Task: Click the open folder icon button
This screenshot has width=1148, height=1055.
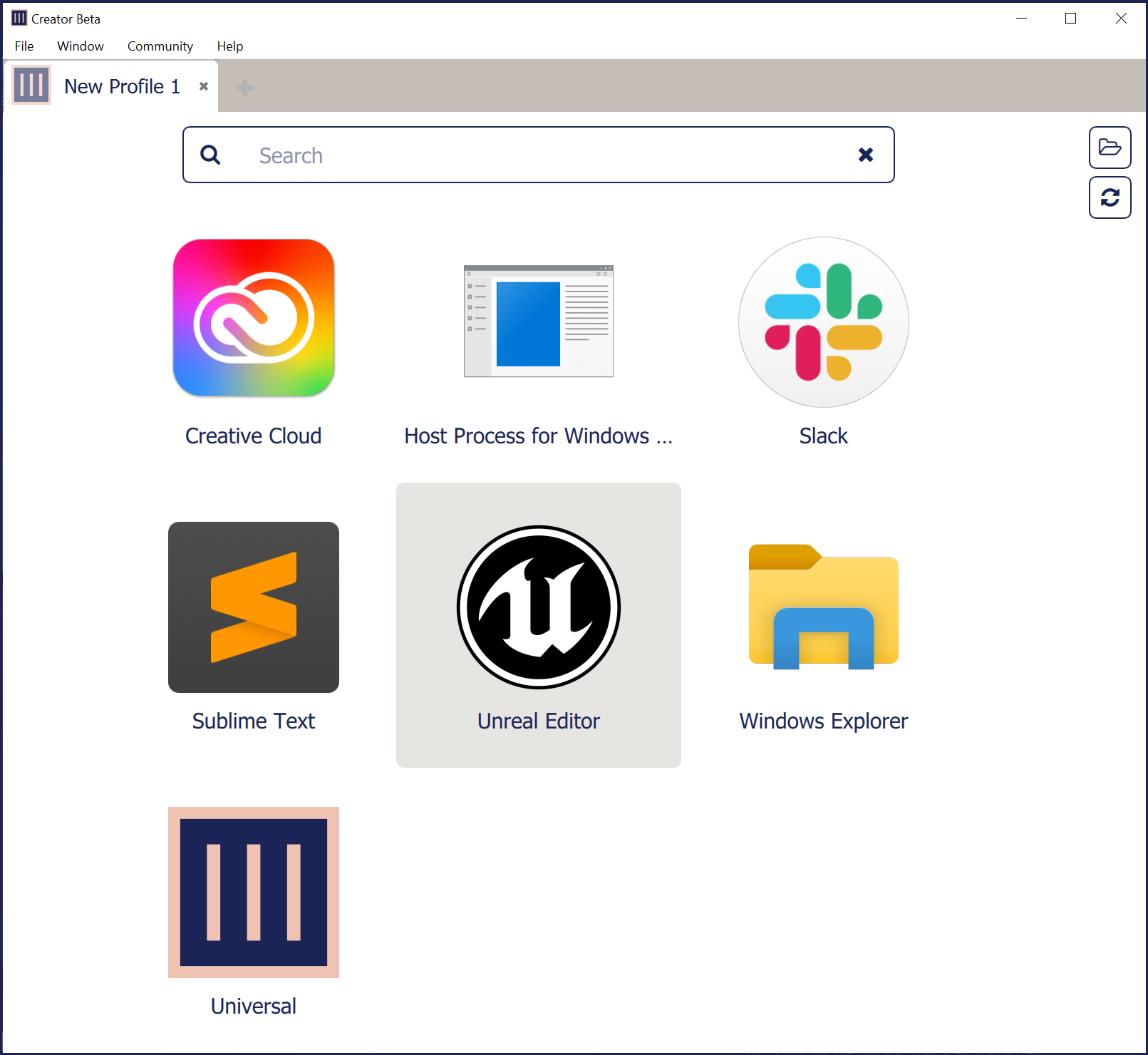Action: [1110, 148]
